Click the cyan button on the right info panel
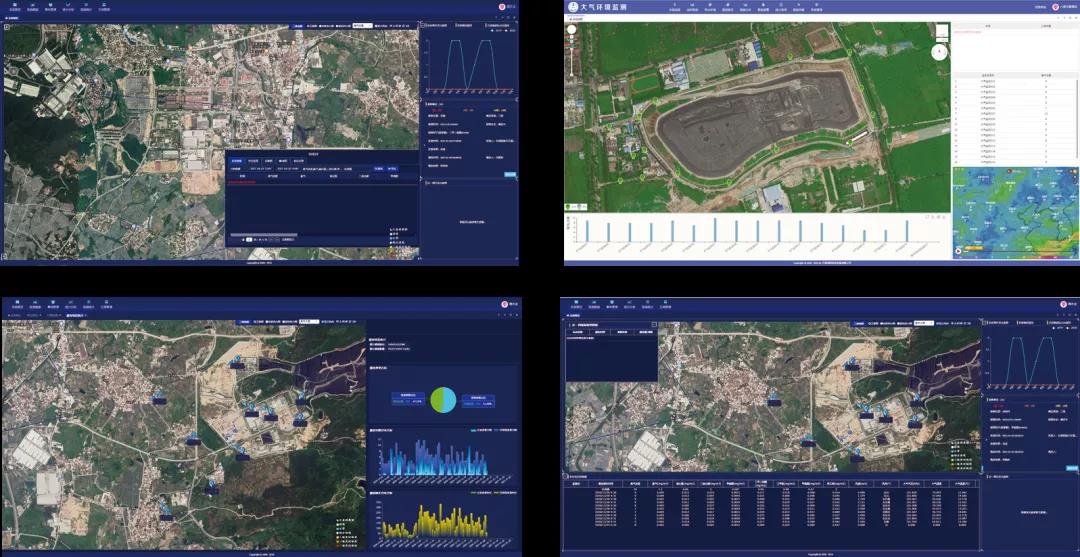 [x=510, y=174]
